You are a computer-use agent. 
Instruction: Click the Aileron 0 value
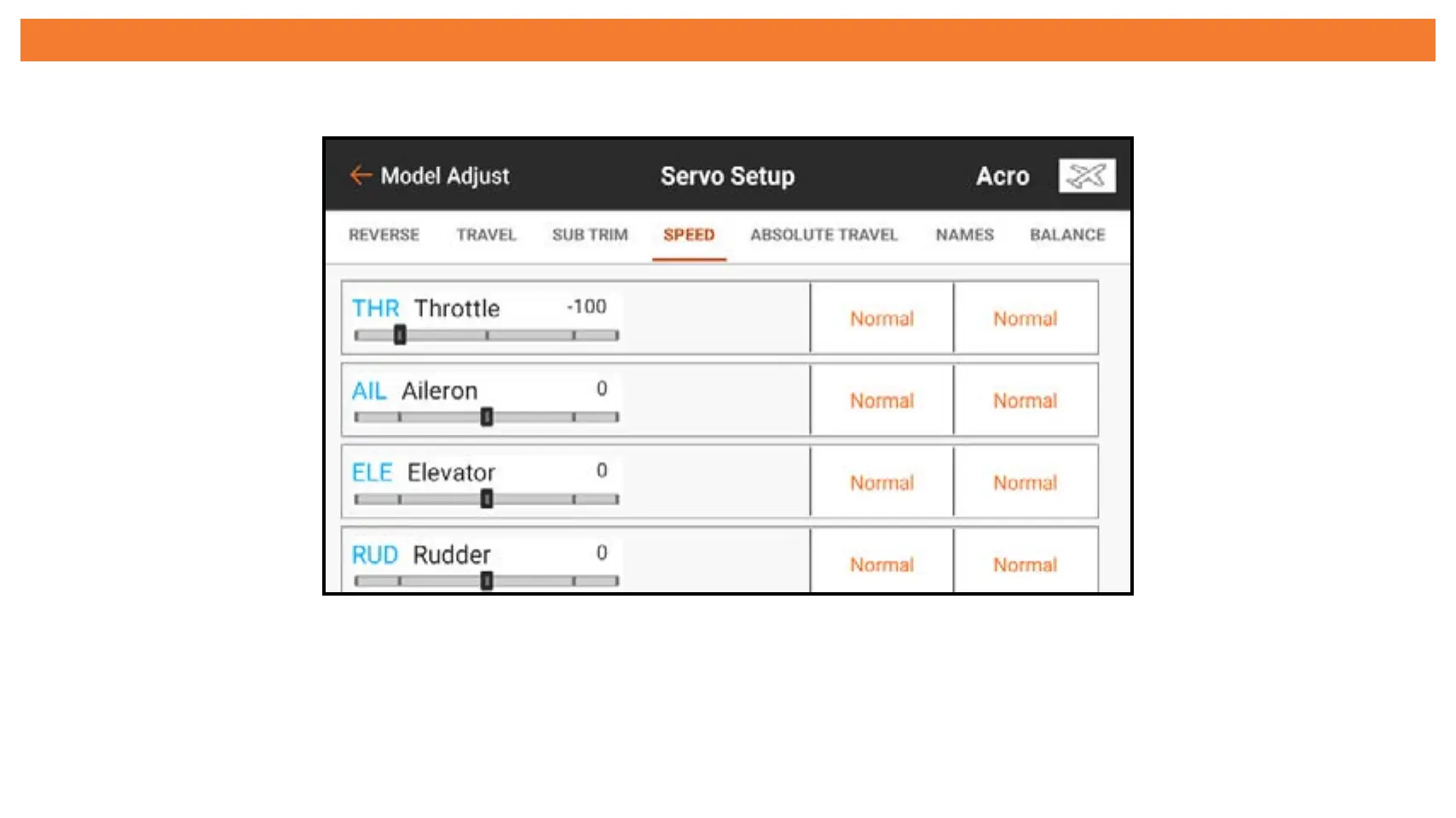click(602, 389)
